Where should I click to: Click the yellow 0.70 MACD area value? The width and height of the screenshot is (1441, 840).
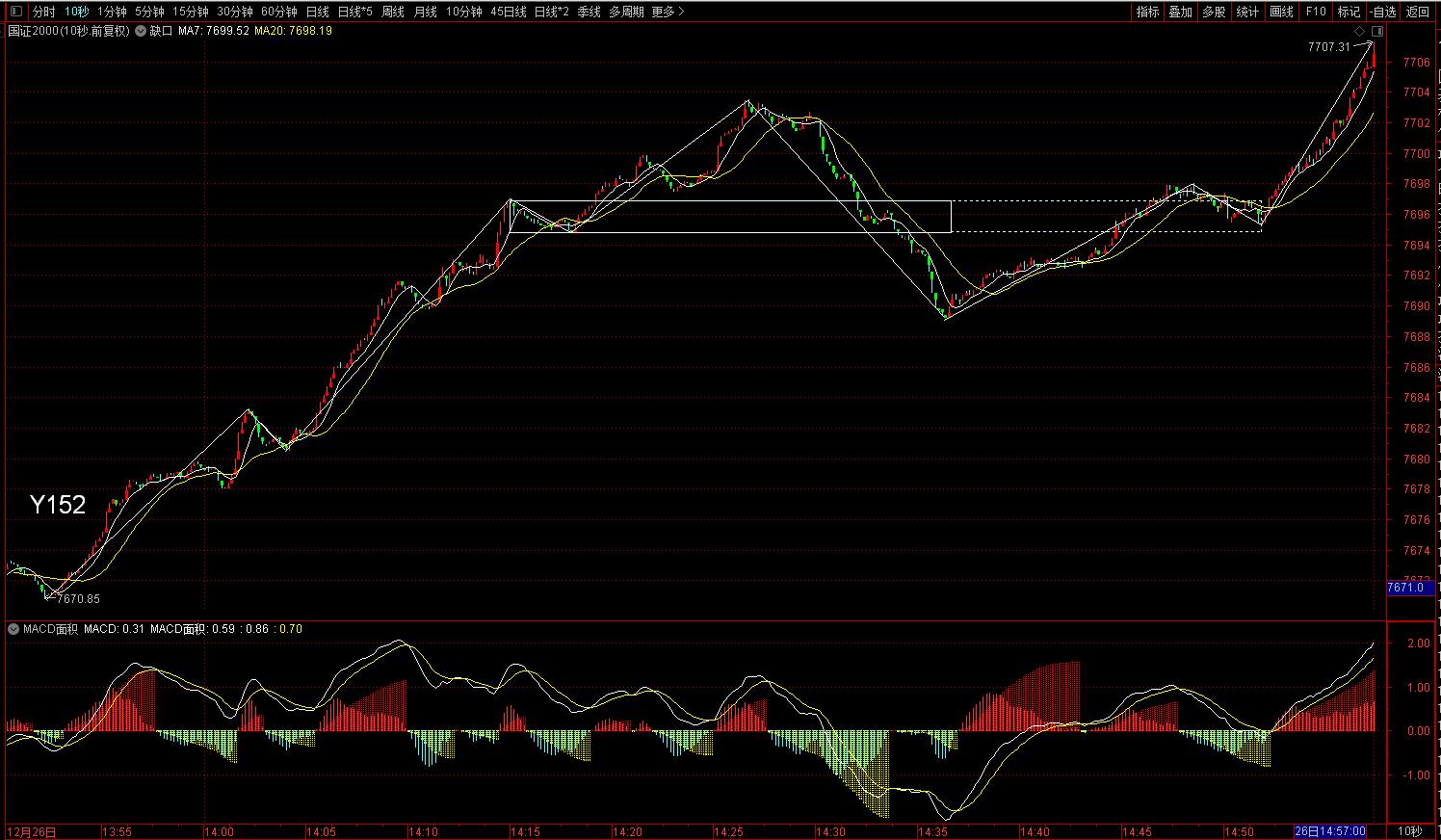click(x=291, y=629)
